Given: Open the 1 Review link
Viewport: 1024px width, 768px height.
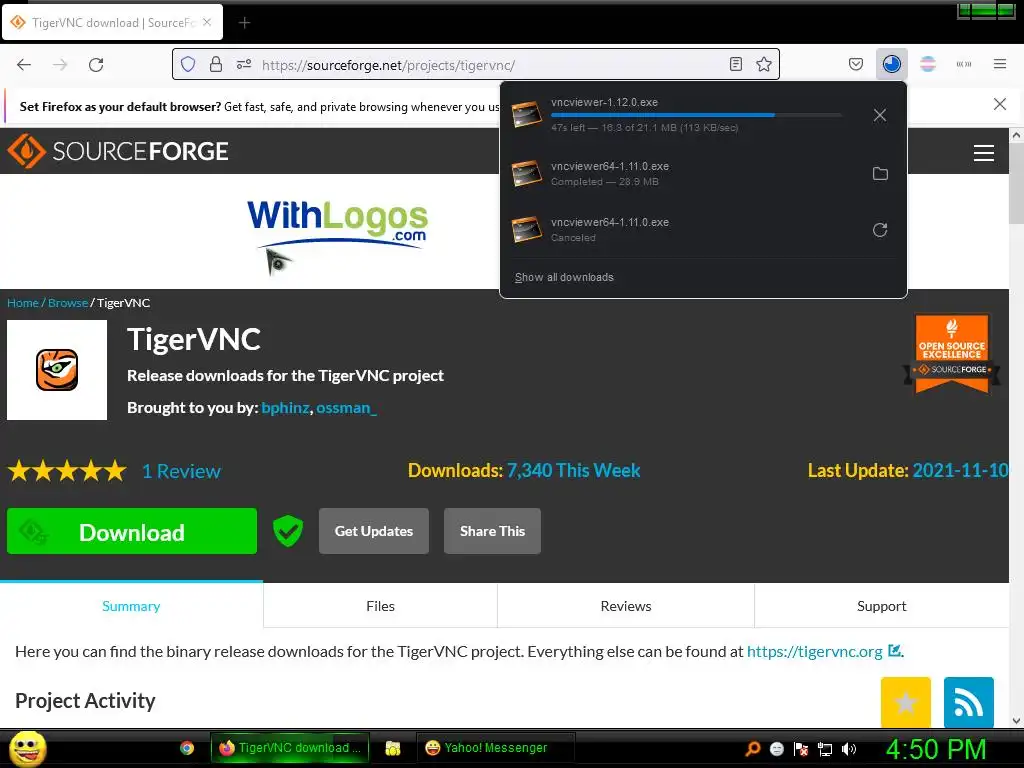Looking at the screenshot, I should pyautogui.click(x=182, y=471).
